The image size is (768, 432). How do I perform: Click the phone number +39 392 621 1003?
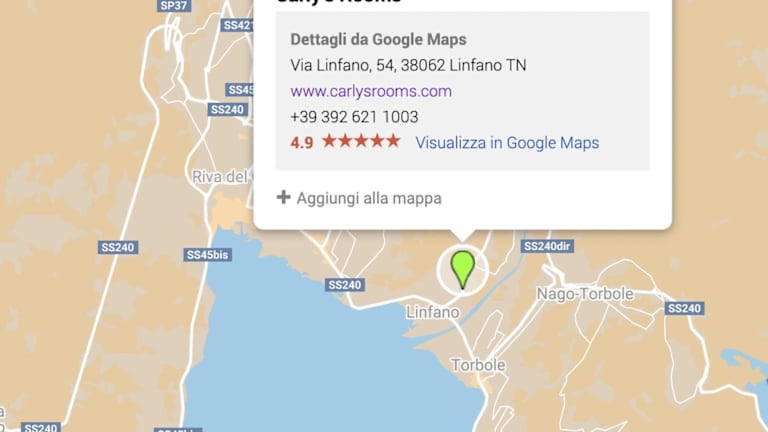[354, 117]
